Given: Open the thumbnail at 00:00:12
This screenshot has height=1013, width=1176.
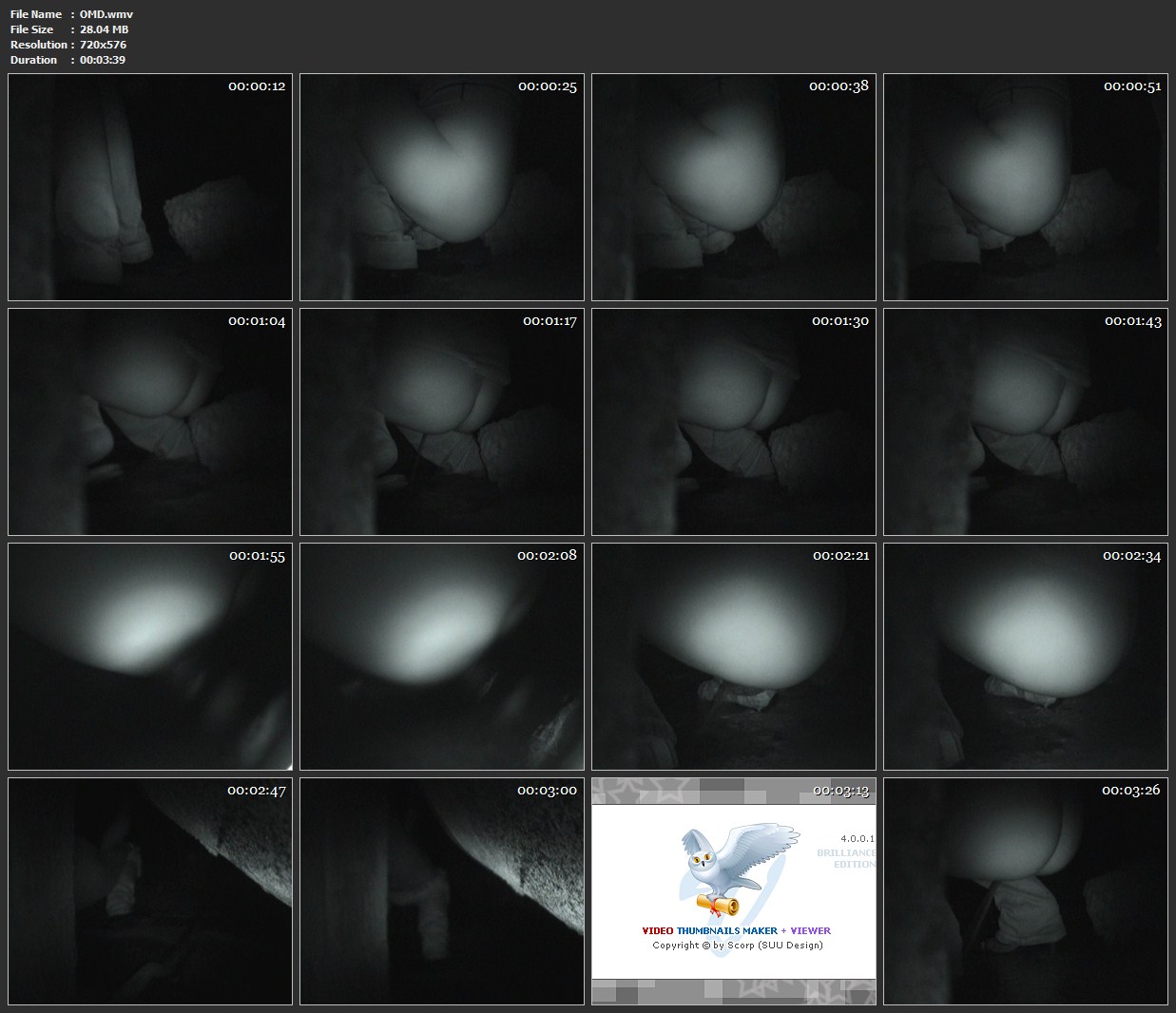Looking at the screenshot, I should 150,187.
